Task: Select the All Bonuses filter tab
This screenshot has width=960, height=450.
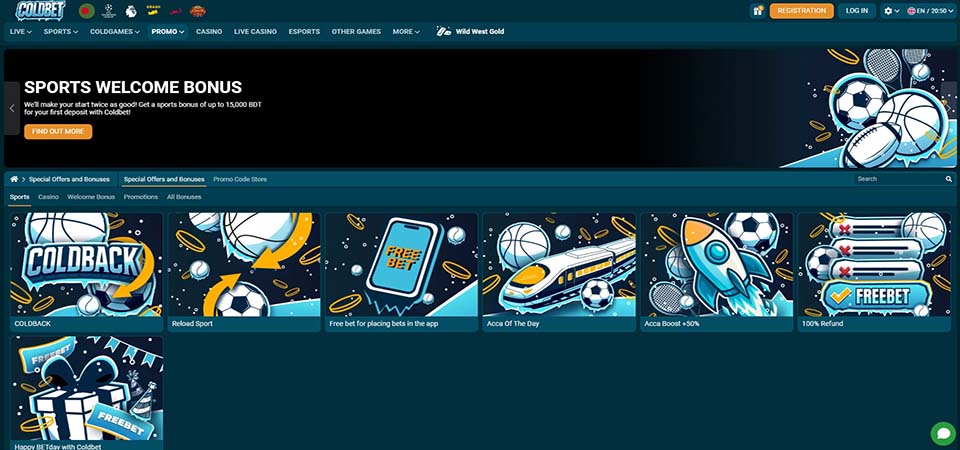Action: click(184, 197)
